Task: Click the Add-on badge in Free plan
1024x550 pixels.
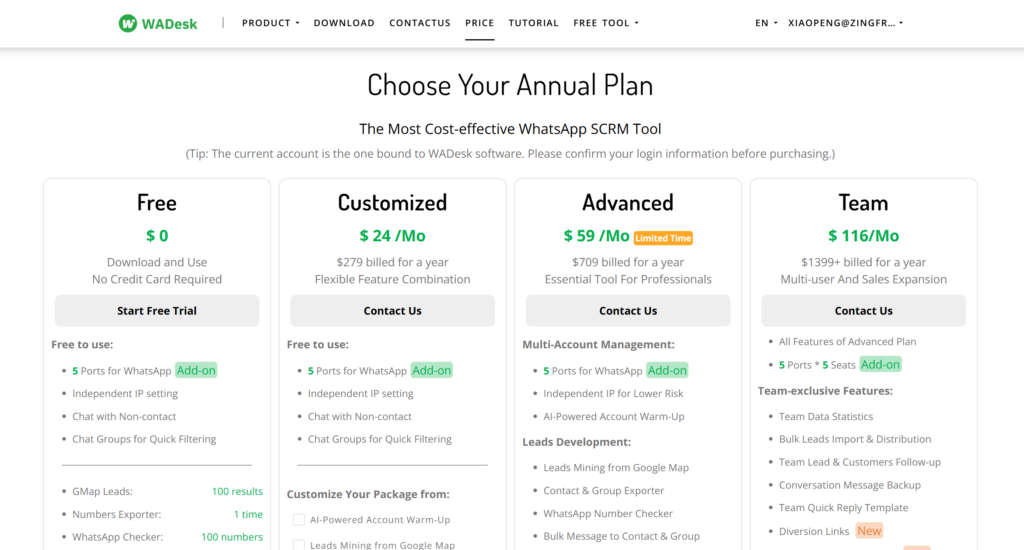Action: 196,370
